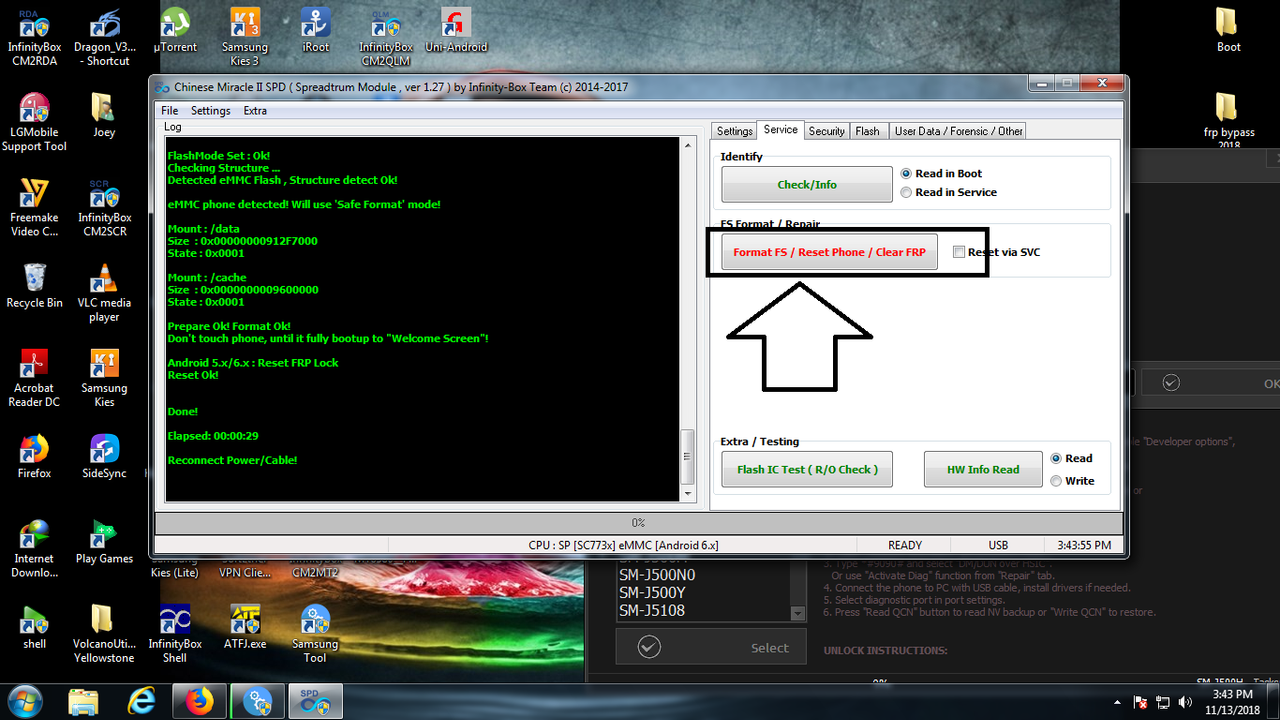Select SM-J5108 in background model list
The image size is (1280, 720).
(652, 611)
